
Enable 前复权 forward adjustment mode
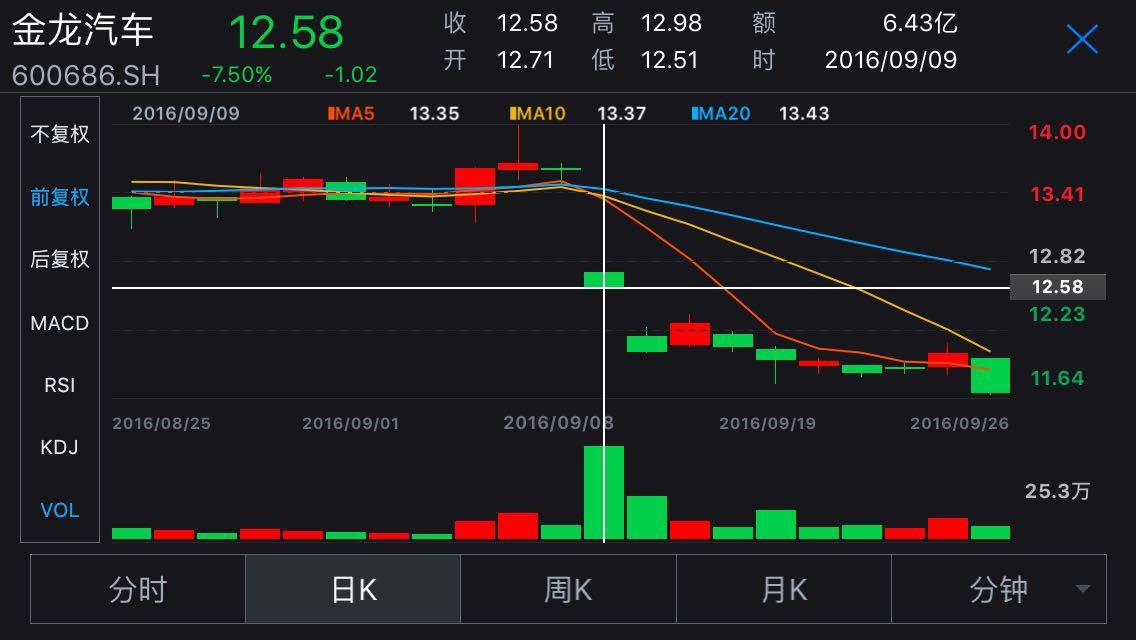pos(58,197)
